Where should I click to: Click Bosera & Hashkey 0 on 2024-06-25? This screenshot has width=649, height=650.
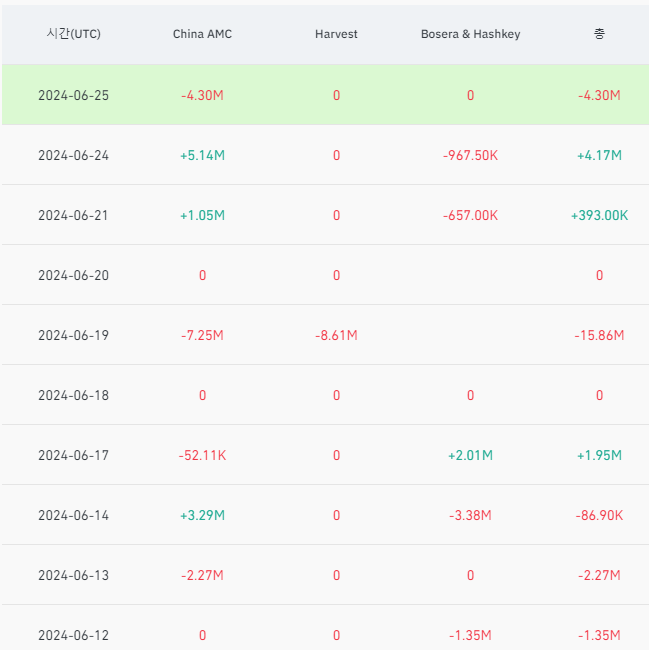click(470, 95)
